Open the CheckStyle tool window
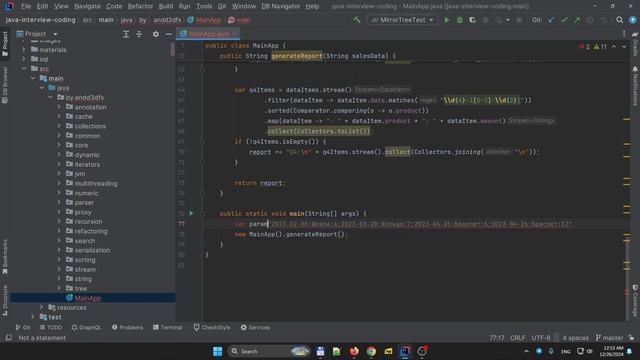This screenshot has height=360, width=640. pyautogui.click(x=212, y=327)
